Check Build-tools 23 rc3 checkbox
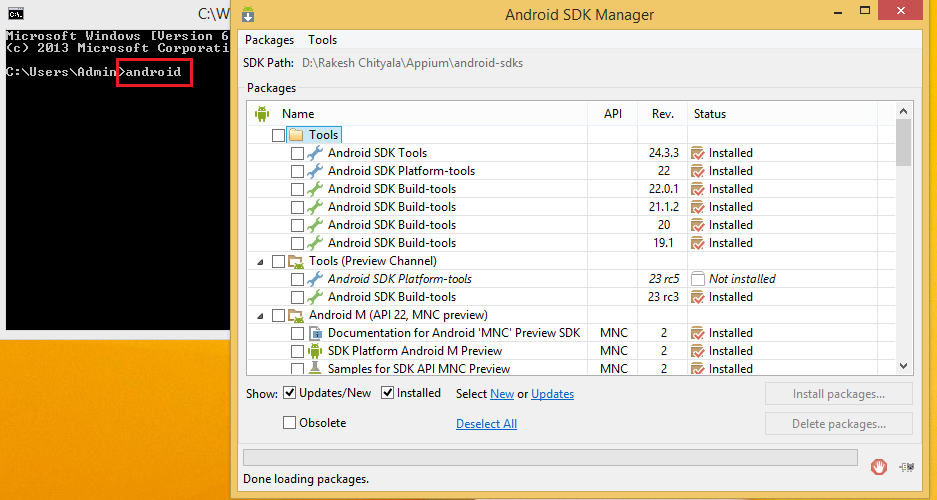Viewport: 937px width, 500px height. click(x=297, y=296)
